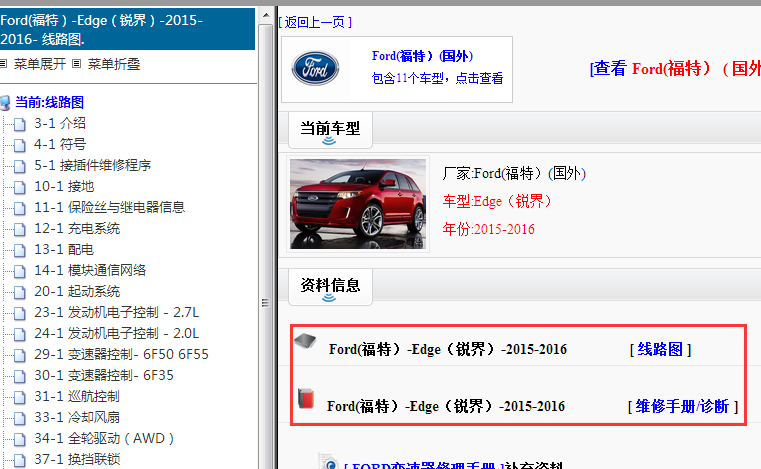
Task: Open the Ford(福特)（国外) link
Action: click(422, 56)
